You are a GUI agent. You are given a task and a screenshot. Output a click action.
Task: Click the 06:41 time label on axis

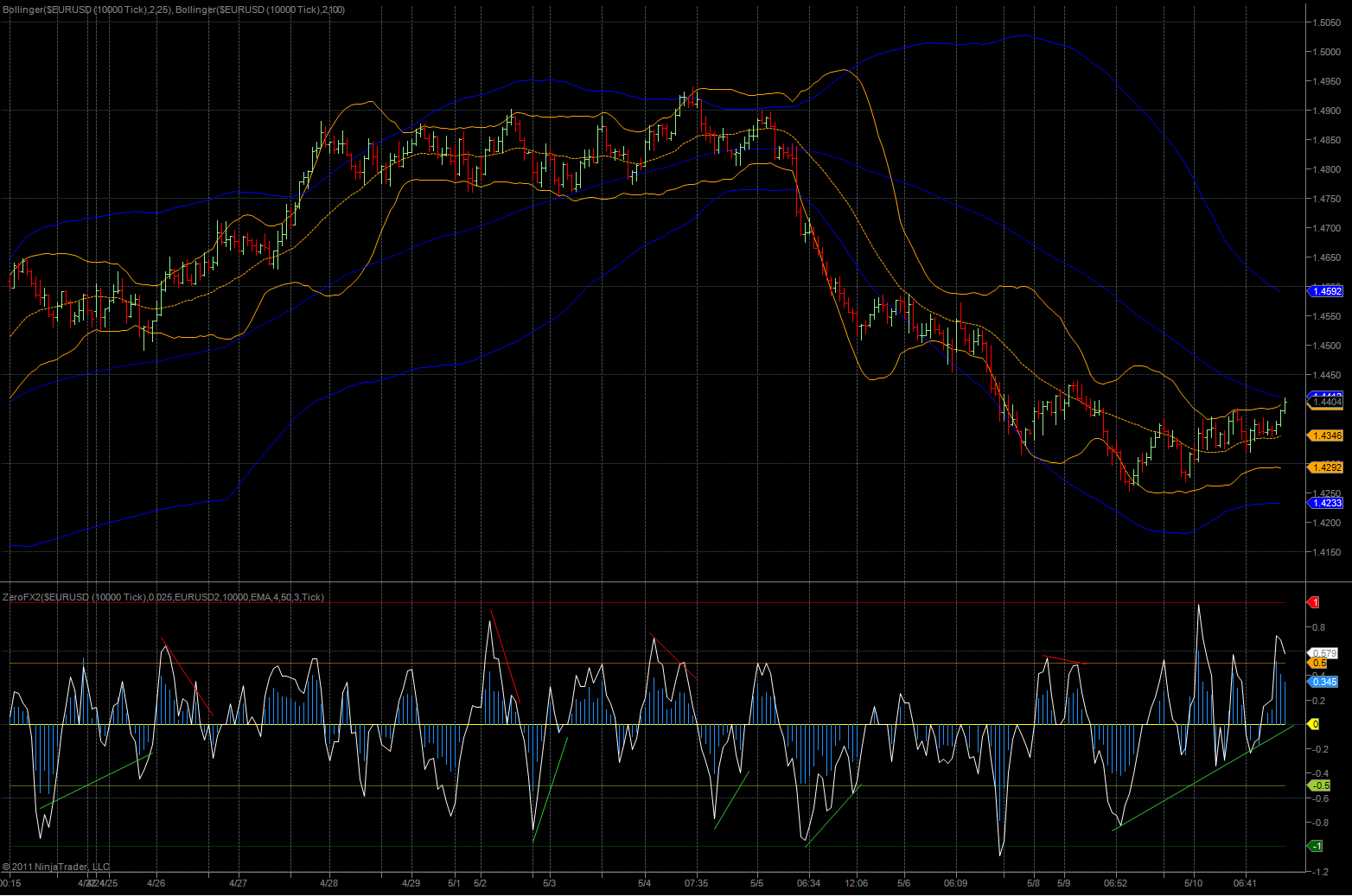[1245, 883]
